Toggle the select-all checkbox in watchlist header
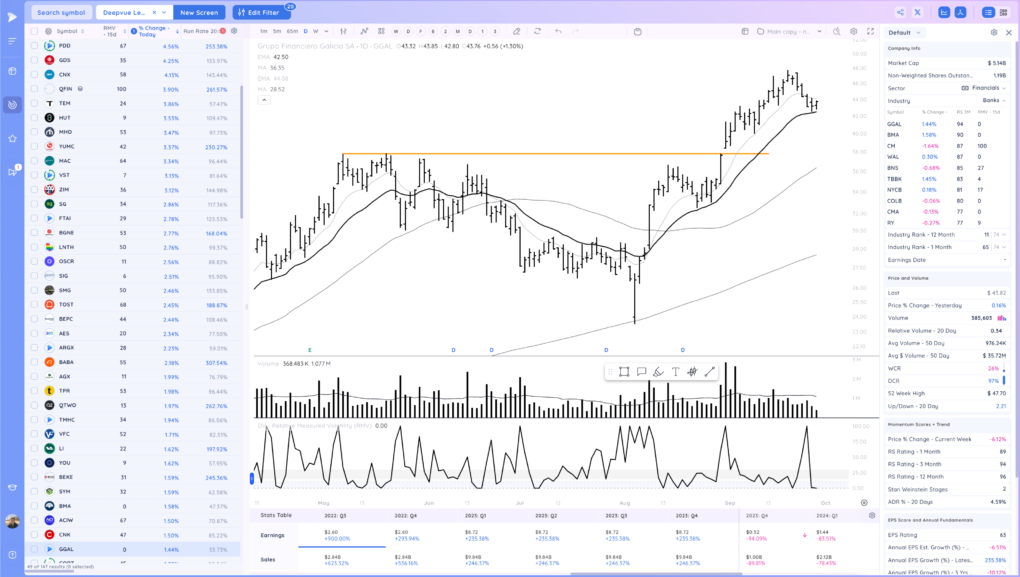 point(34,31)
